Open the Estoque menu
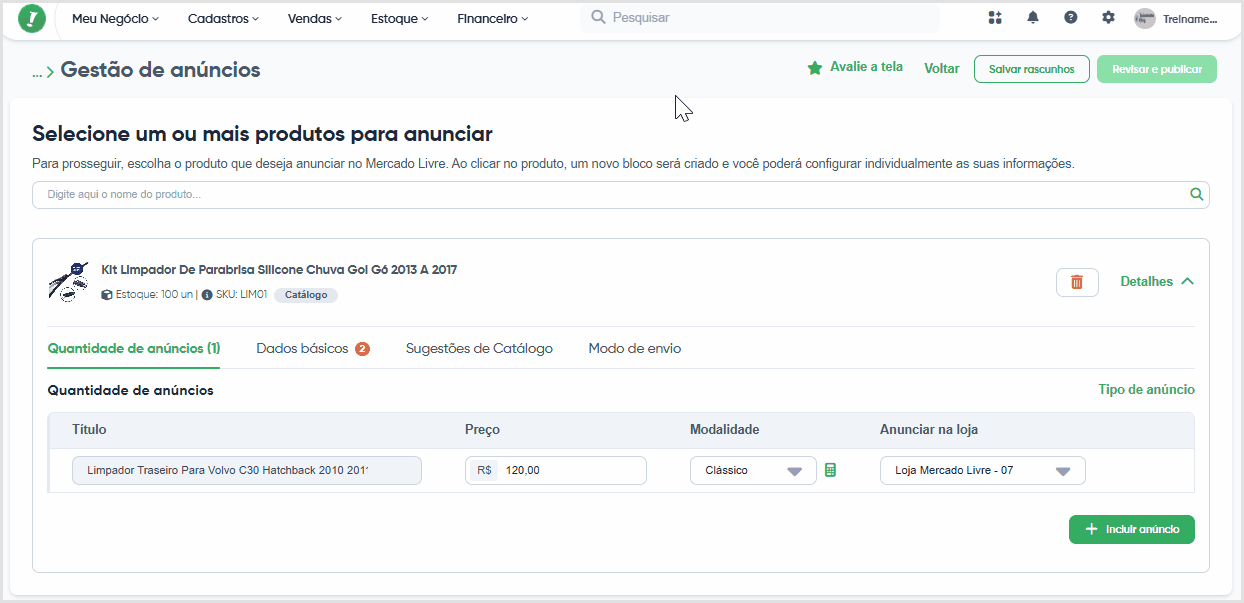 click(x=400, y=18)
